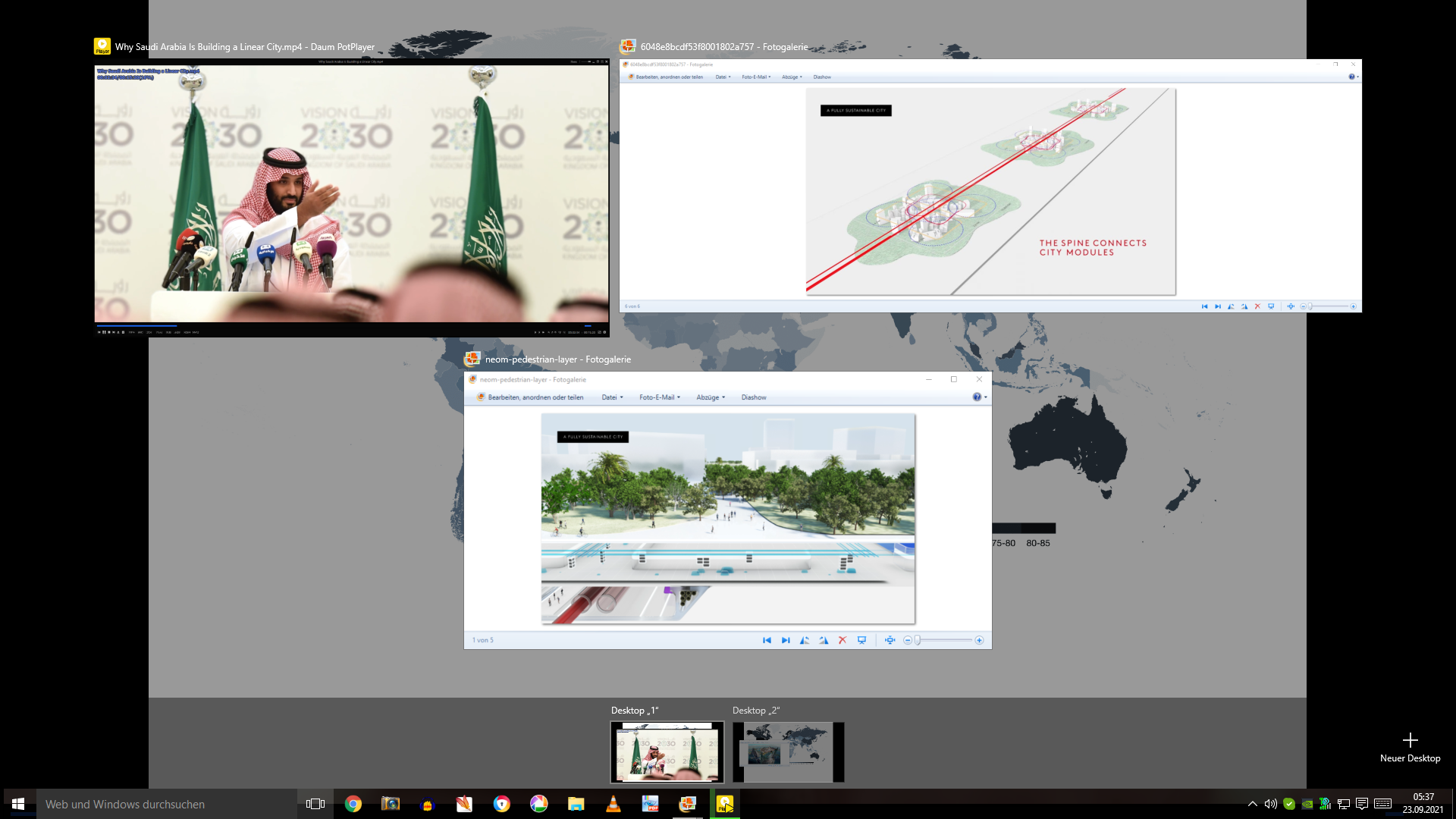Click Abzüge menu in 6048e8bcdf53f8001802a757 window

(x=792, y=77)
